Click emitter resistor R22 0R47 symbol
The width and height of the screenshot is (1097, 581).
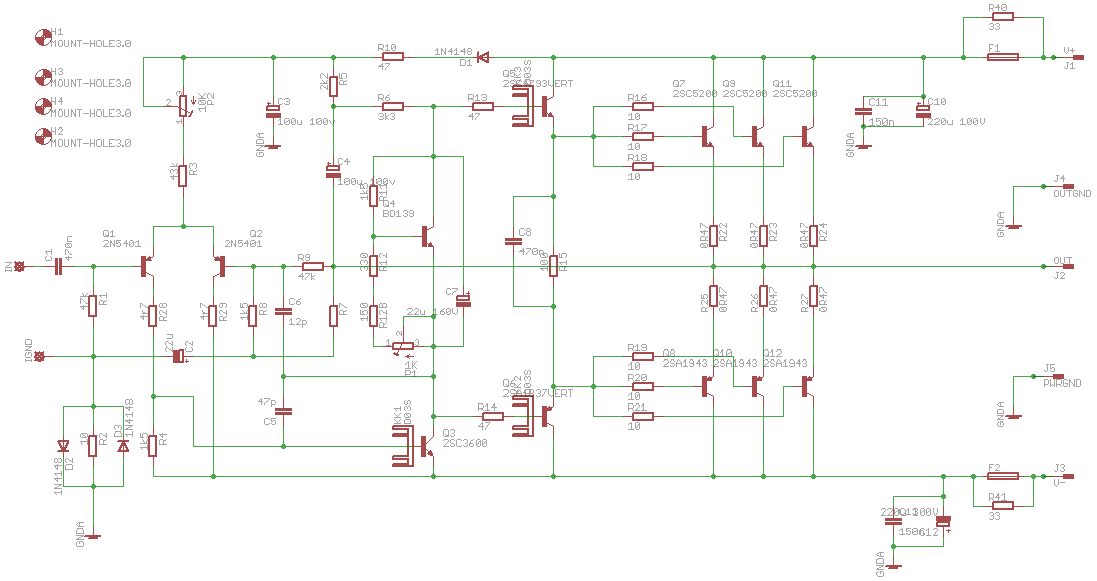(714, 236)
